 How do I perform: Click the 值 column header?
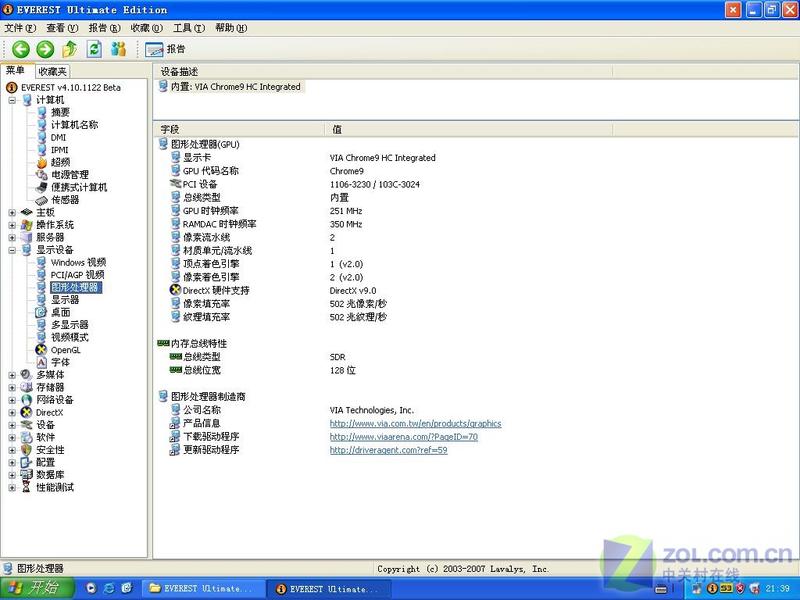pyautogui.click(x=468, y=130)
